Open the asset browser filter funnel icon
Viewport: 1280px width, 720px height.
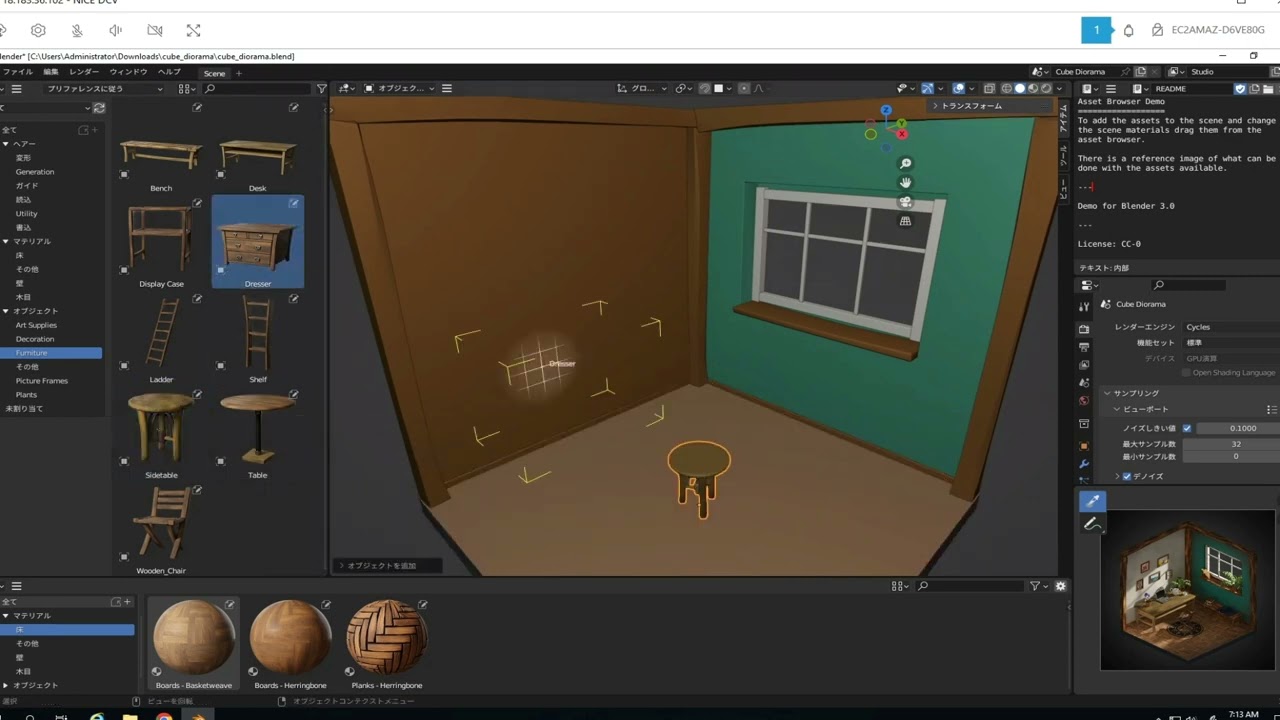tap(322, 89)
